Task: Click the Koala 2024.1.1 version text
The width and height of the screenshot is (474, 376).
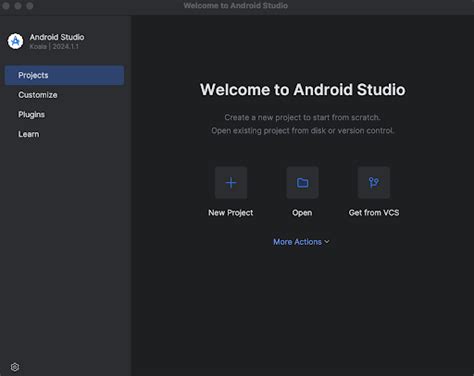Action: point(54,46)
